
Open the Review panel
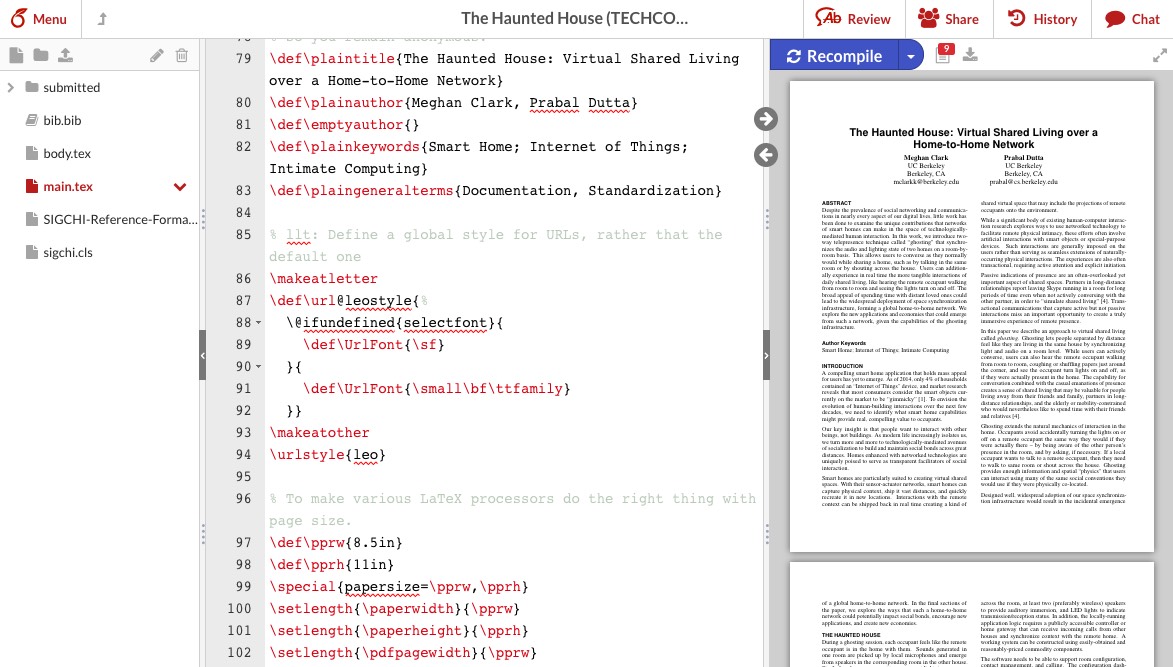(x=852, y=18)
